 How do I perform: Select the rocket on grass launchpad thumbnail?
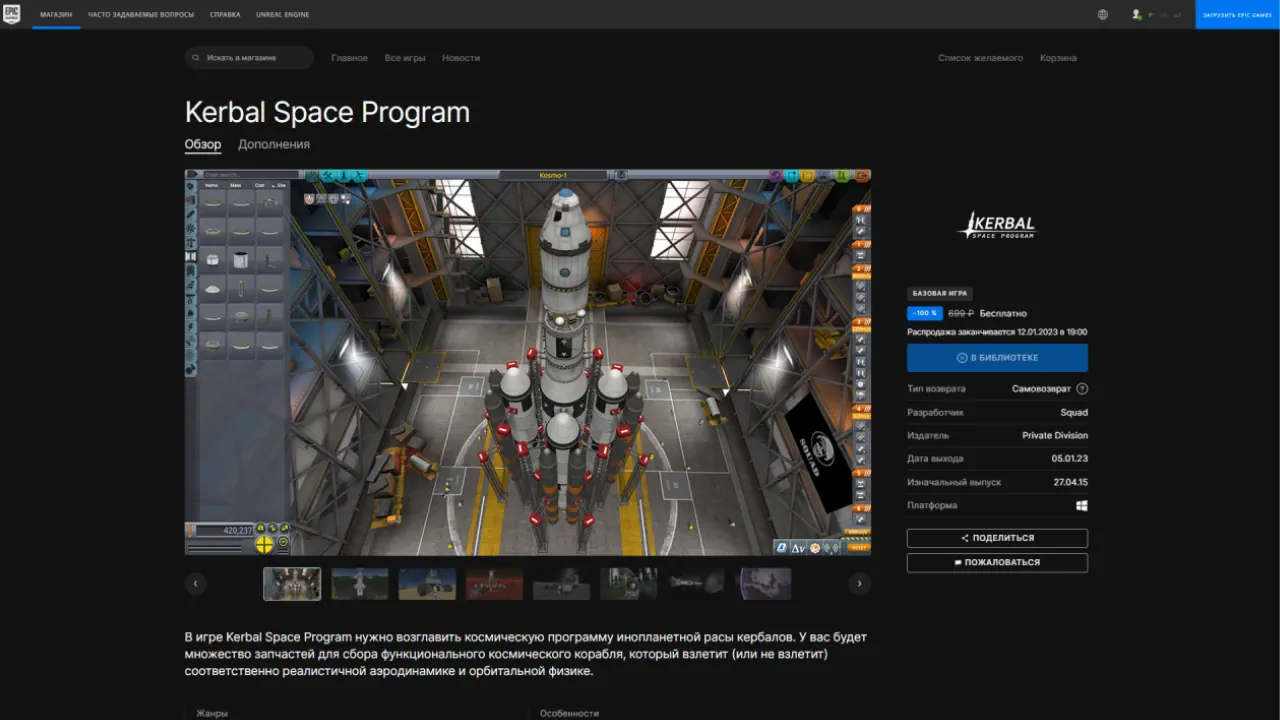pos(360,584)
